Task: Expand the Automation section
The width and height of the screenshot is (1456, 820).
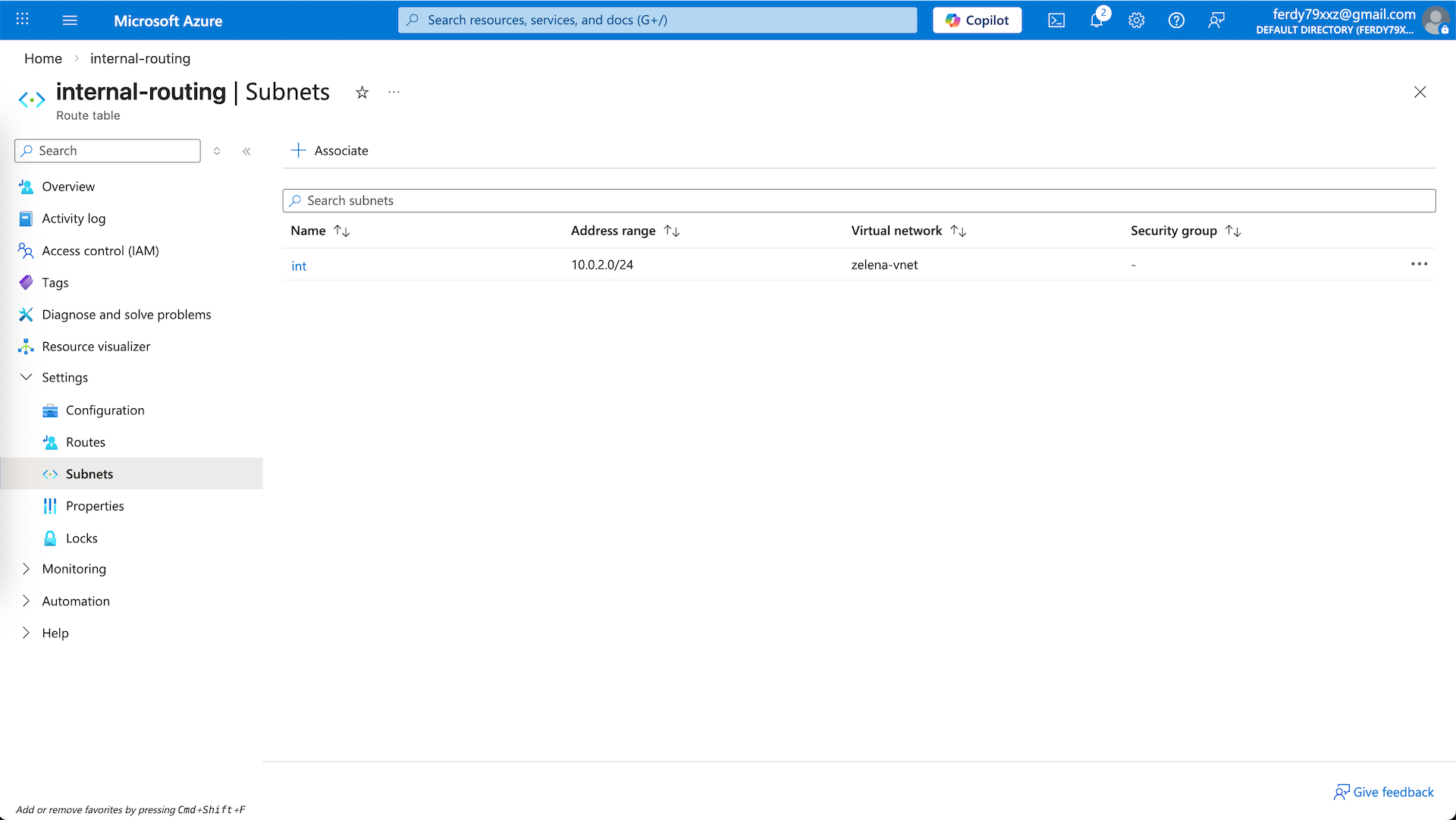Action: pyautogui.click(x=27, y=601)
